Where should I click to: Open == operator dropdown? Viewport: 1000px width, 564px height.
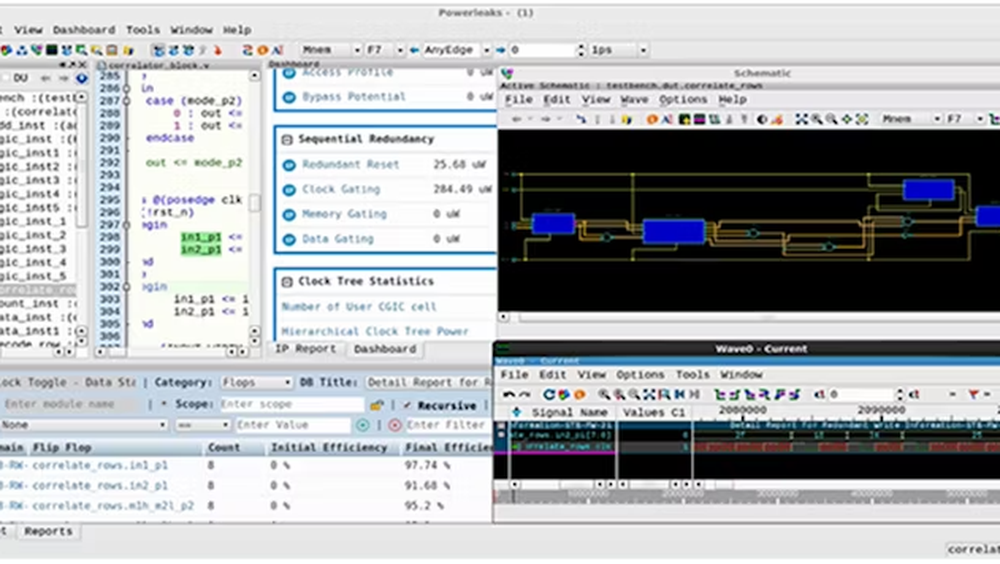(x=203, y=425)
